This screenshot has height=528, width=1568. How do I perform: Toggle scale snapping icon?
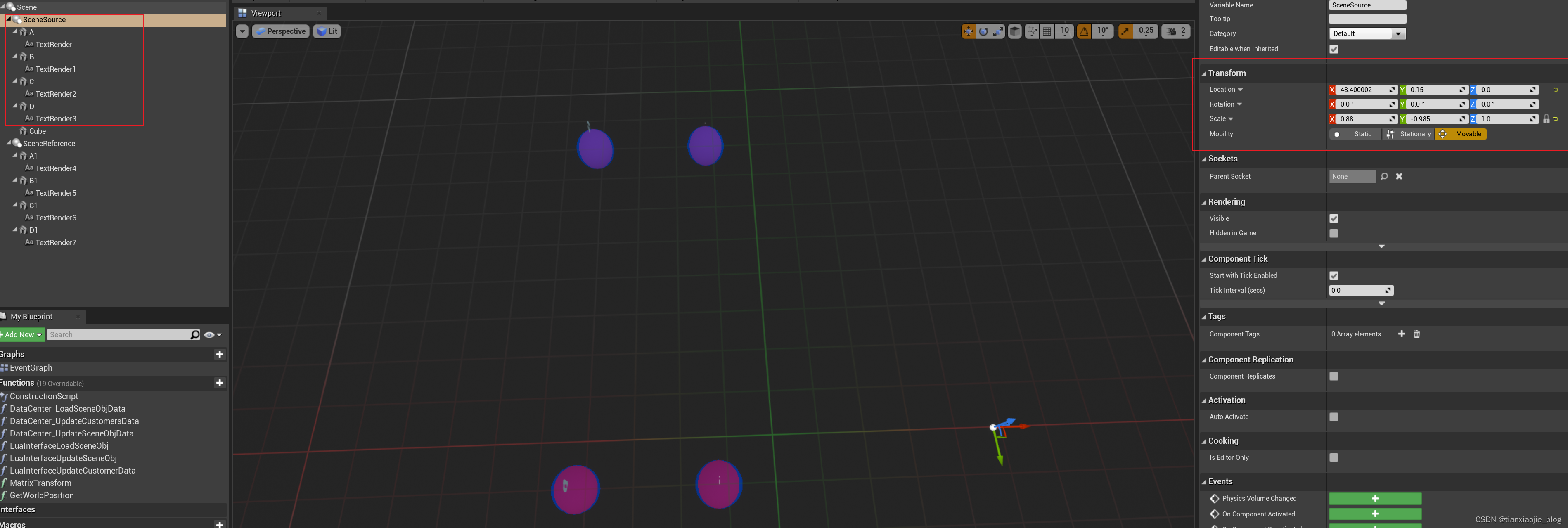coord(1125,31)
